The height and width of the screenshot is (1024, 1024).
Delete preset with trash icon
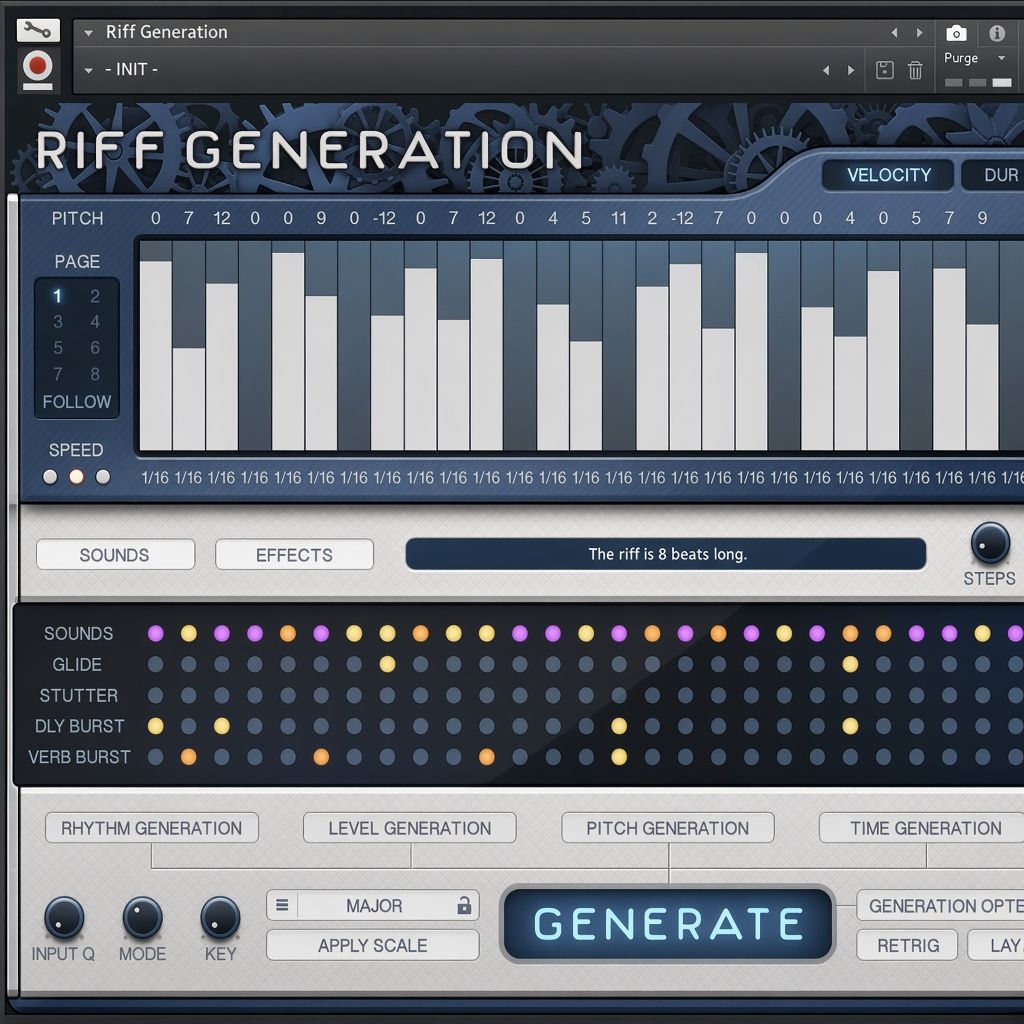pos(915,70)
